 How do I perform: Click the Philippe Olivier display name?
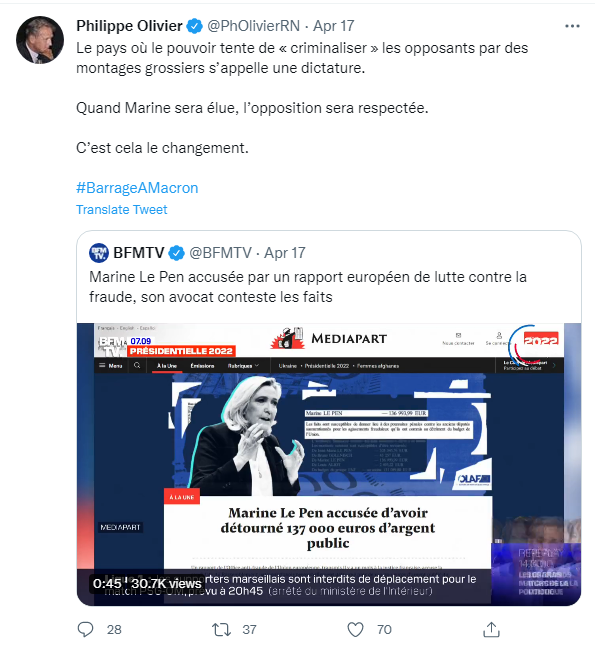(x=129, y=26)
